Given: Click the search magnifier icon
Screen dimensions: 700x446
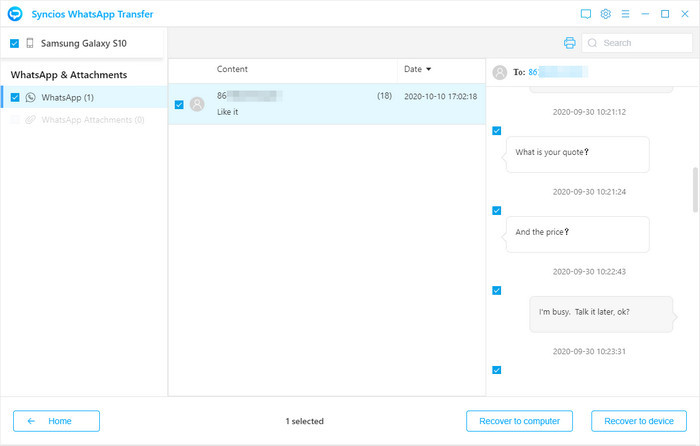Looking at the screenshot, I should [592, 43].
